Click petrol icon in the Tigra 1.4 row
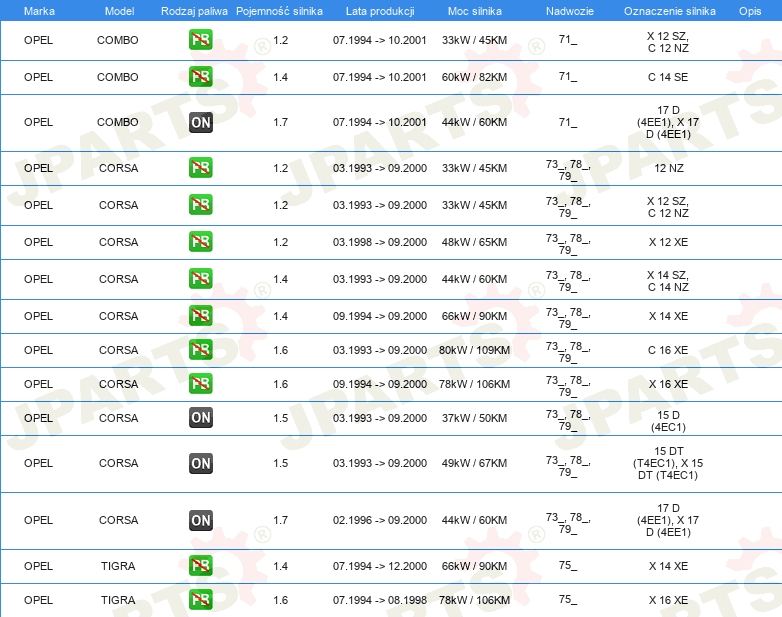The height and width of the screenshot is (617, 782). click(x=200, y=566)
